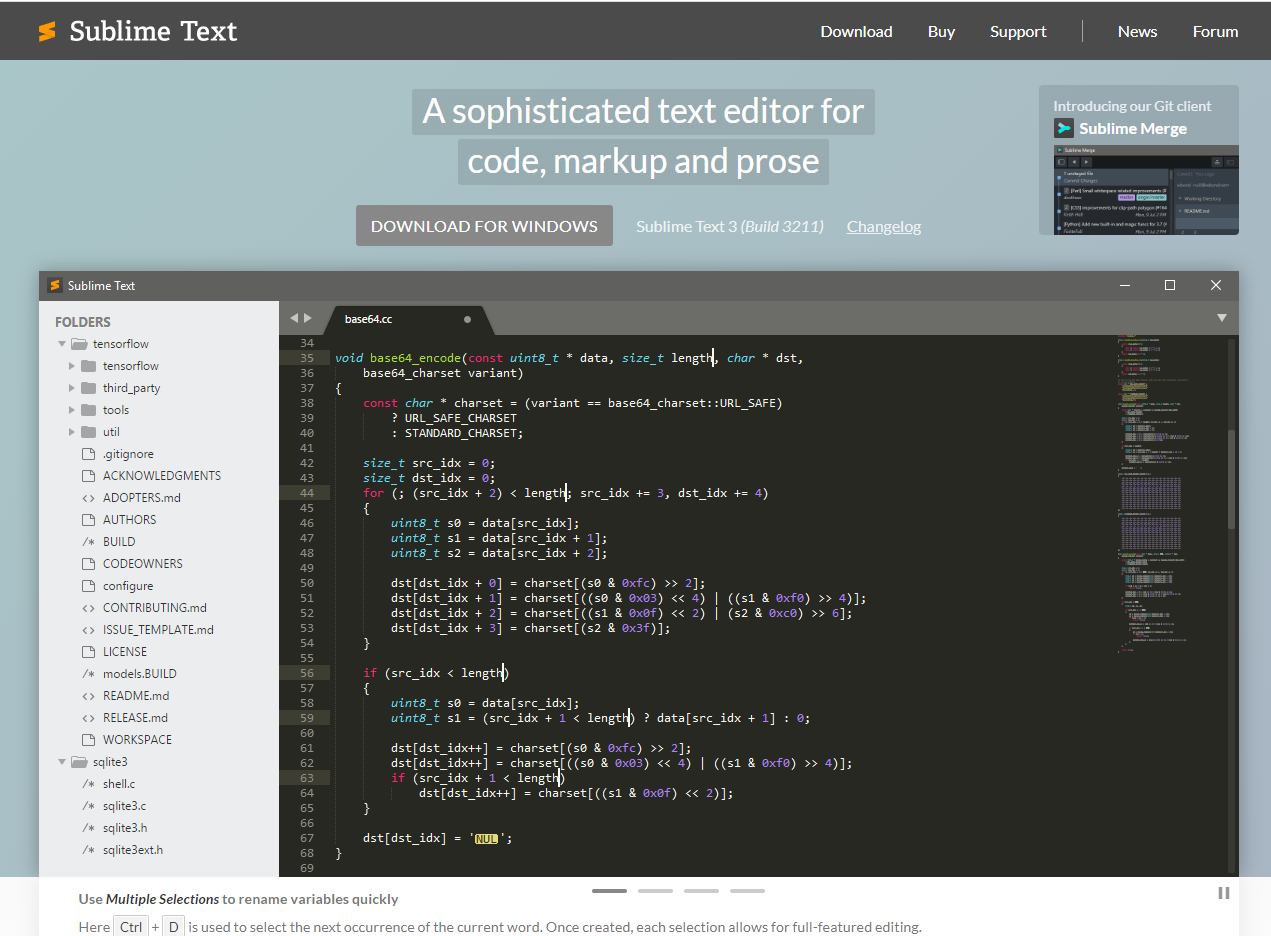1271x936 pixels.
Task: Click the util folder icon
Action: click(x=88, y=432)
